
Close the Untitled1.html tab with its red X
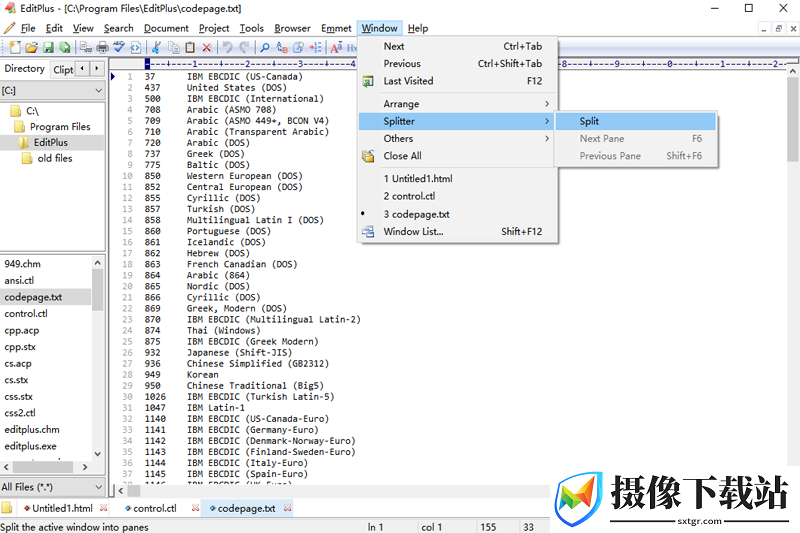[104, 508]
